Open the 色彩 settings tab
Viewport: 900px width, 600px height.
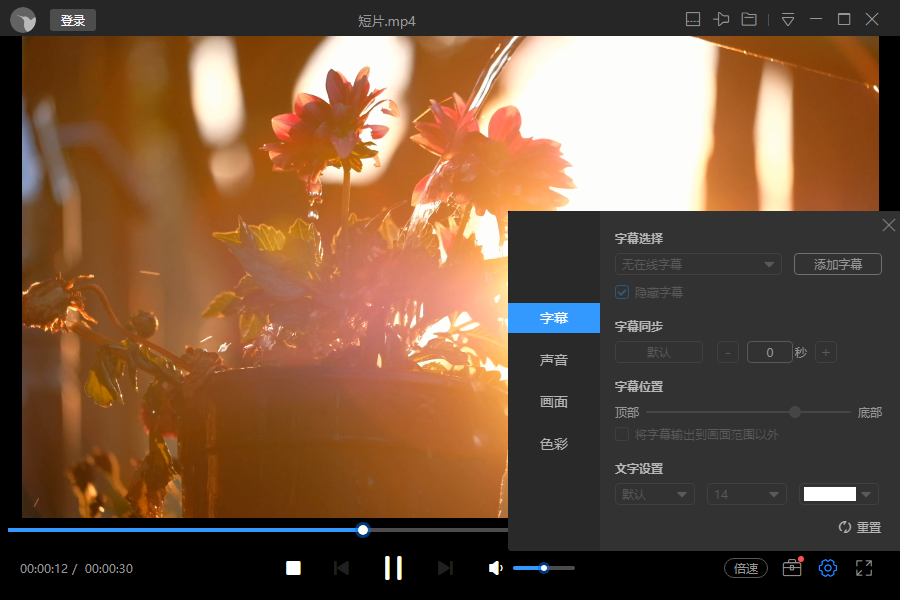pyautogui.click(x=554, y=443)
